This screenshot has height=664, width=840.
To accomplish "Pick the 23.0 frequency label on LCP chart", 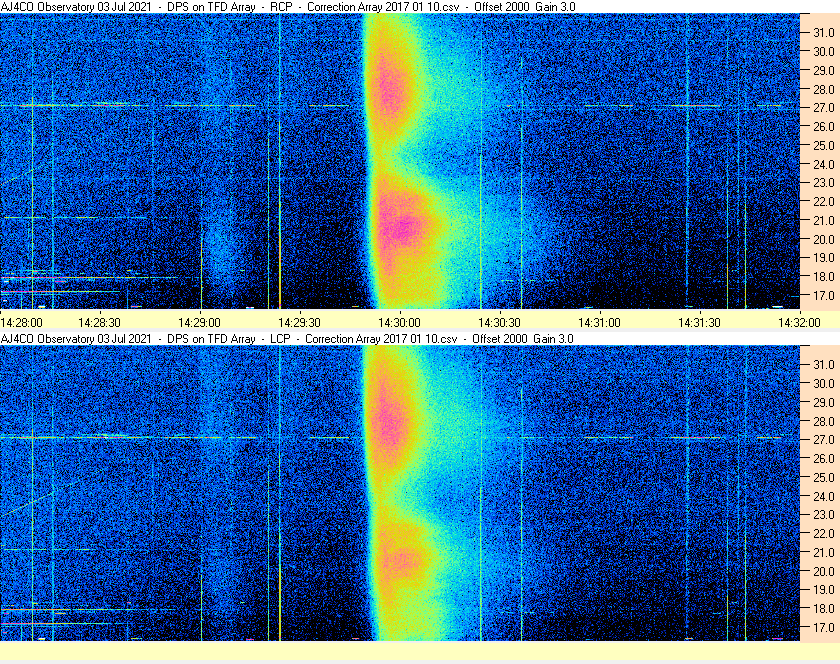I will (x=824, y=515).
